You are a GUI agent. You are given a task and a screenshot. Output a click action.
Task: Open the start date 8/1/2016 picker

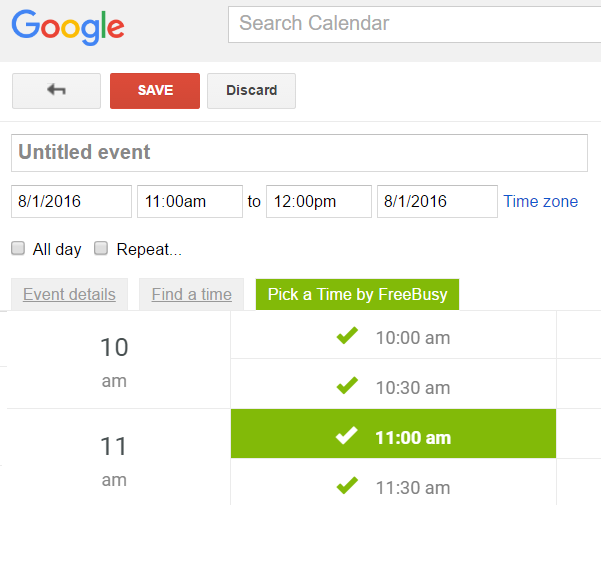[x=71, y=201]
